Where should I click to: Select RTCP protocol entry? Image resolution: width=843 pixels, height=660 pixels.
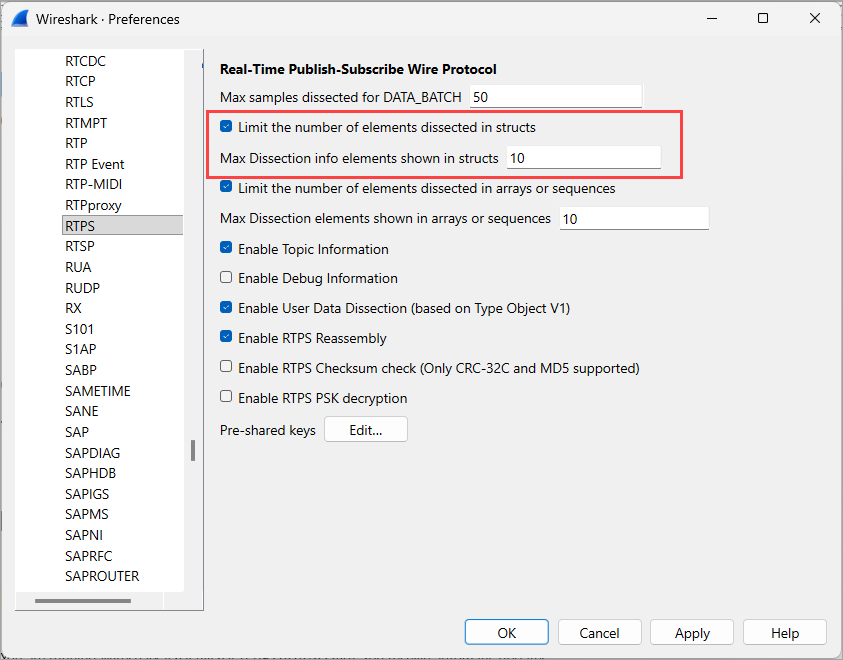[x=80, y=81]
